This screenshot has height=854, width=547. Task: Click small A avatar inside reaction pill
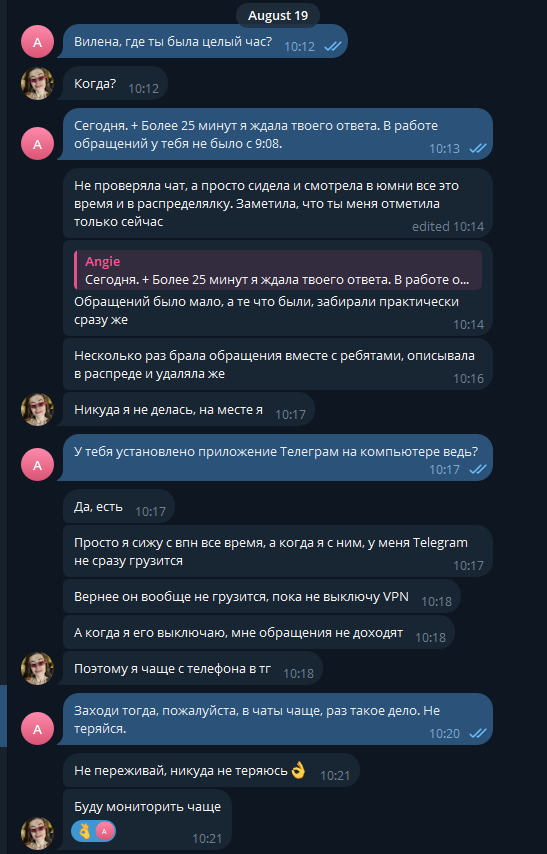pyautogui.click(x=105, y=831)
